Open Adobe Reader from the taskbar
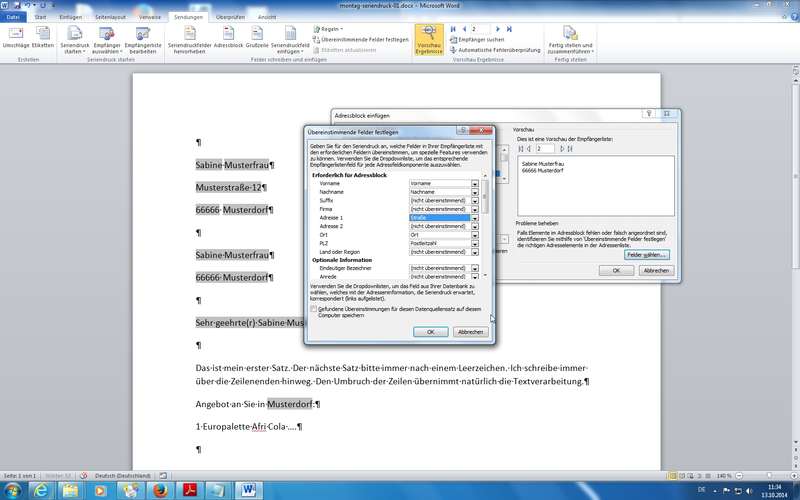 pos(190,491)
